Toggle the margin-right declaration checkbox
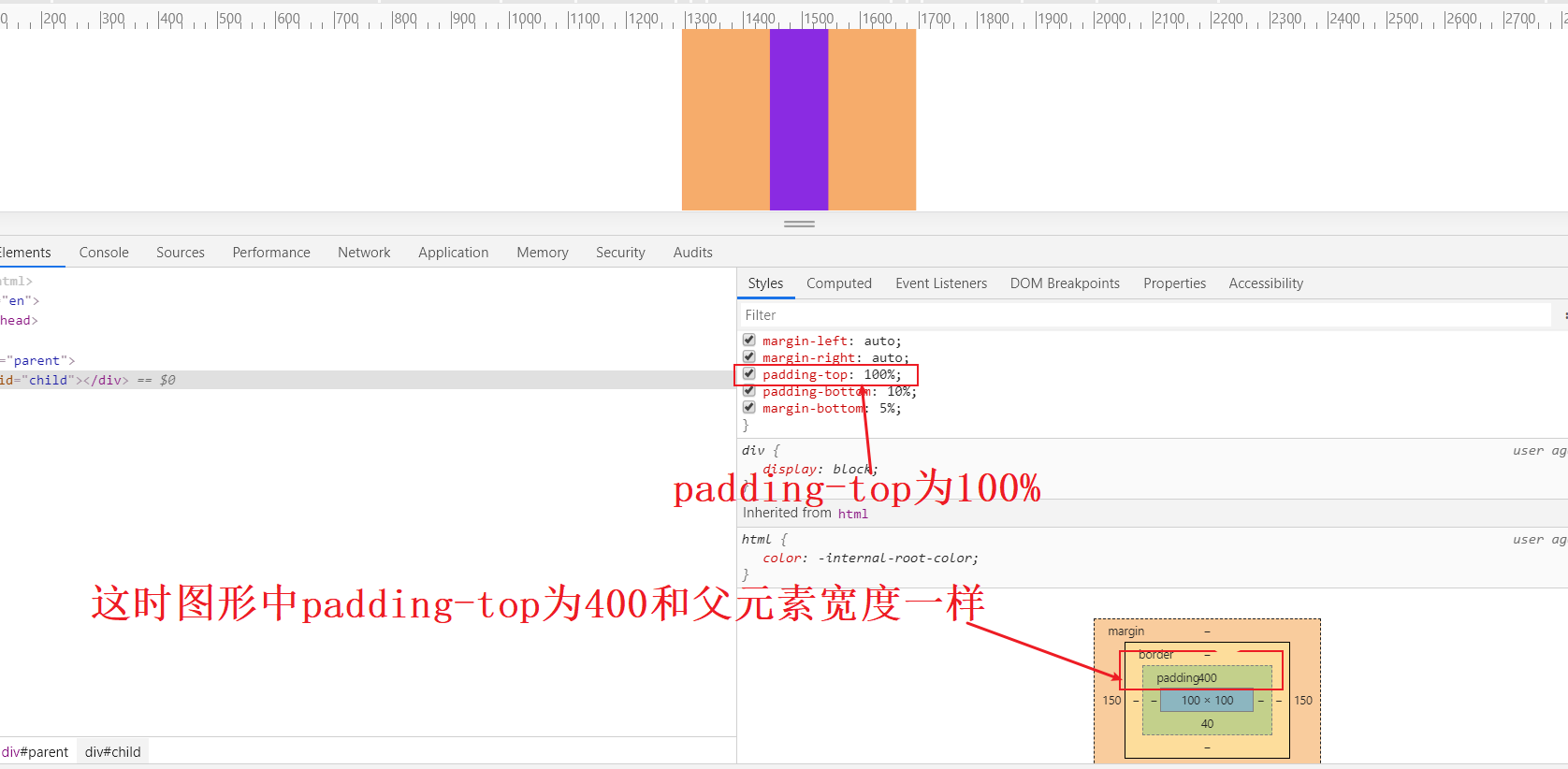 [x=749, y=356]
